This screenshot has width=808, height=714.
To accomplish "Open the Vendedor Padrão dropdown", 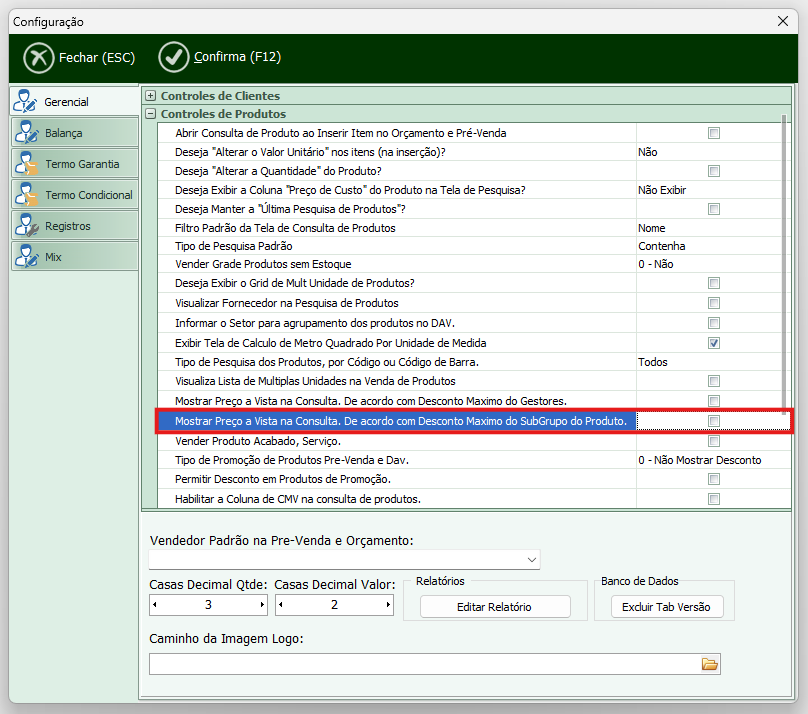I will [x=531, y=559].
